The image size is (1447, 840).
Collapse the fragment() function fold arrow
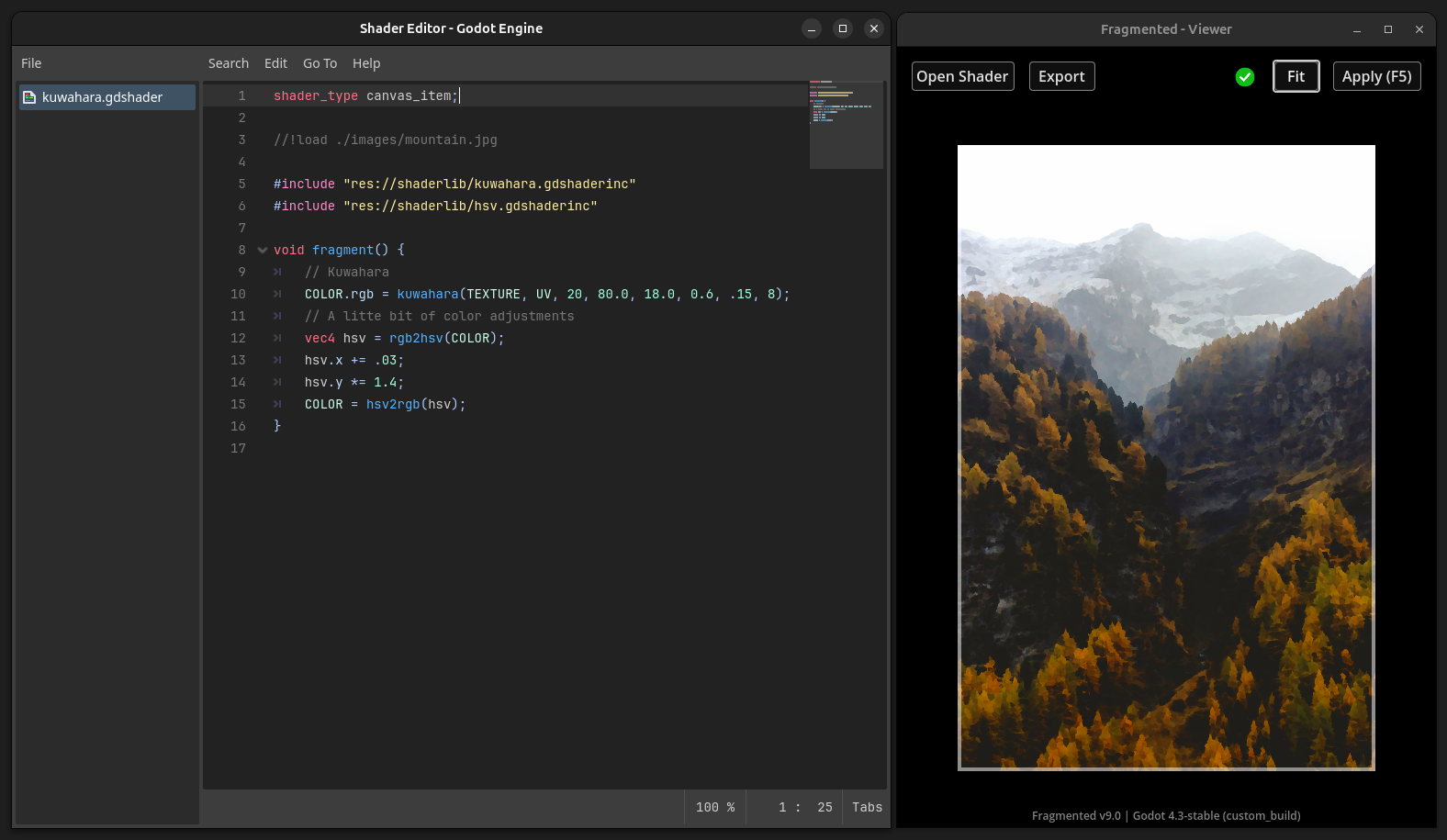(x=263, y=250)
